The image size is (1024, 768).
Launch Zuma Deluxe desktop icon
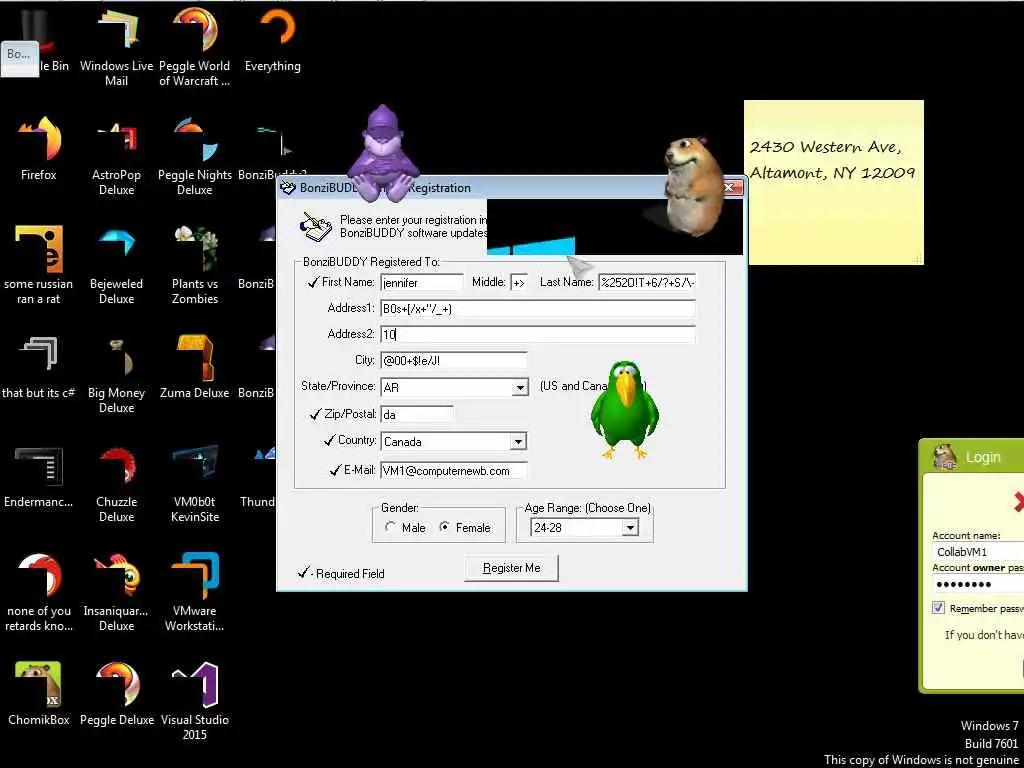(195, 367)
